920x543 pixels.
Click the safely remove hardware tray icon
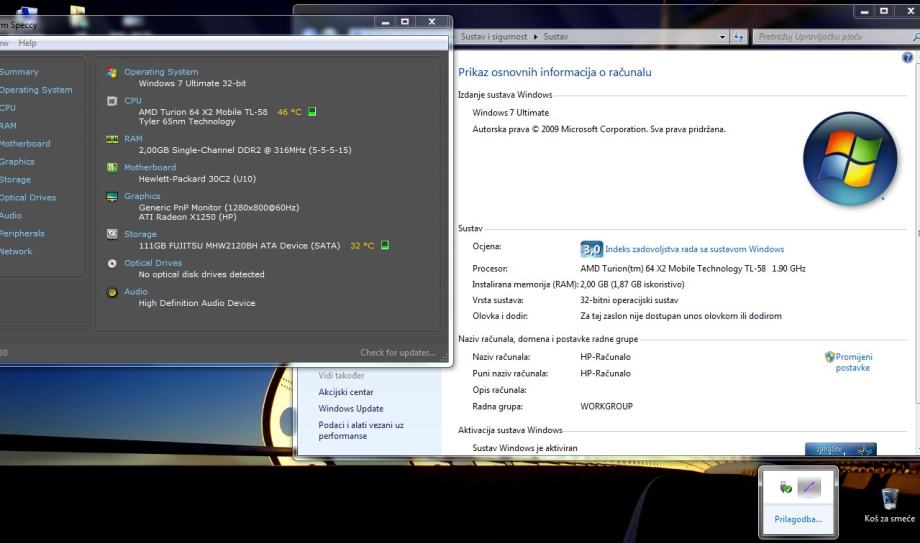[786, 486]
